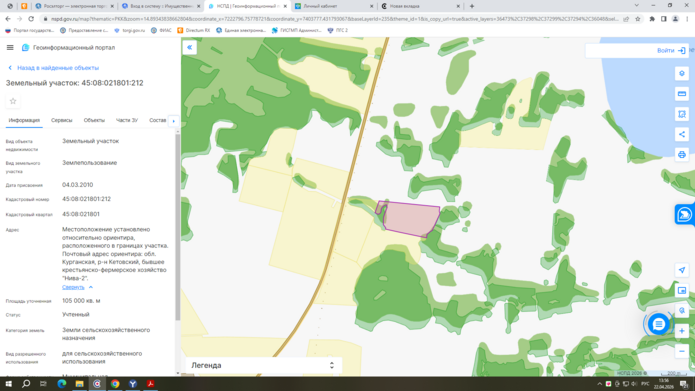Activate the area selection search tool

(x=682, y=114)
